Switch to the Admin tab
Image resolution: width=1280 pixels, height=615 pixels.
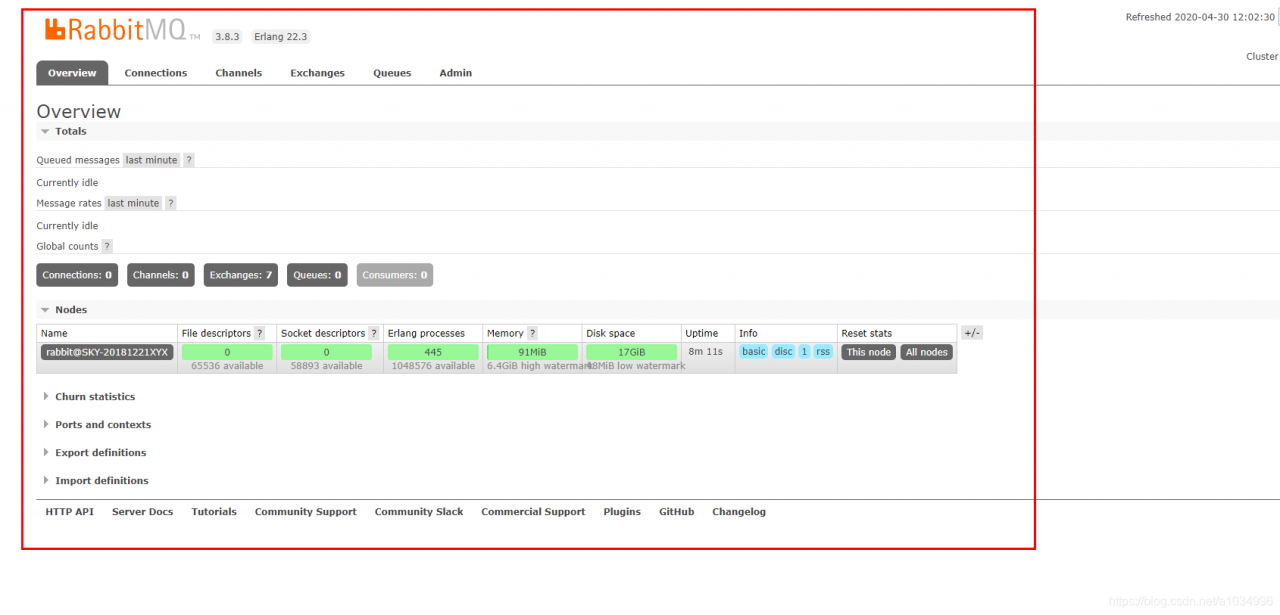[x=456, y=73]
